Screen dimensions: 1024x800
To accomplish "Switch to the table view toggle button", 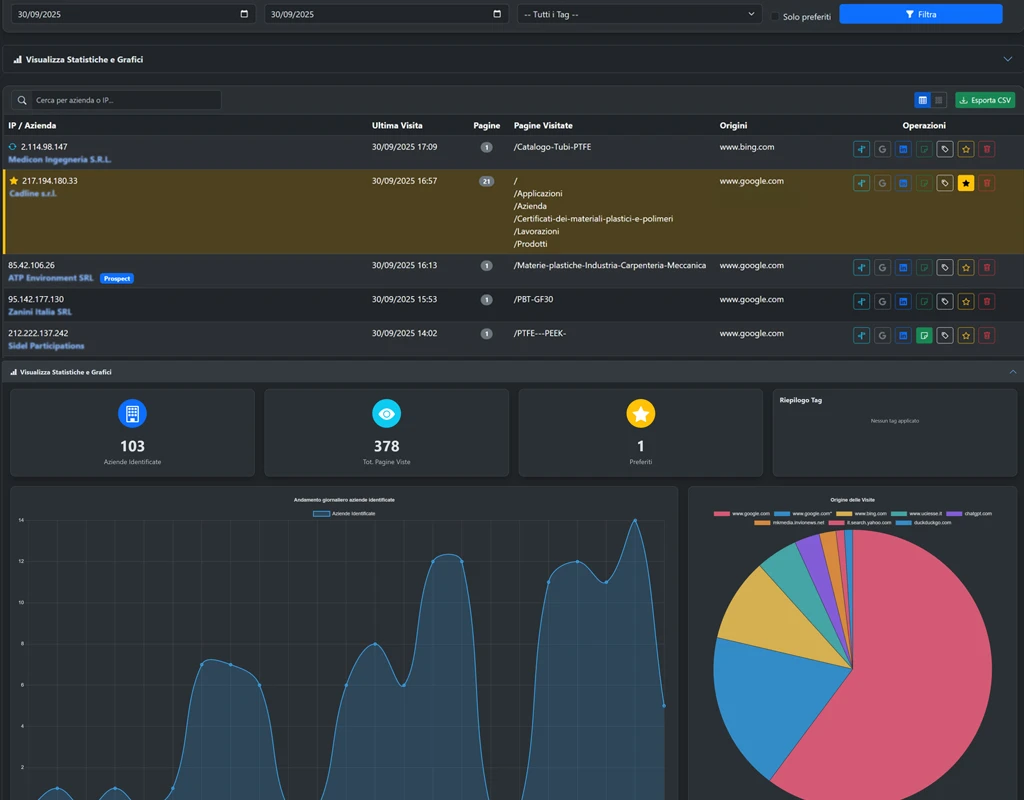I will pyautogui.click(x=922, y=100).
